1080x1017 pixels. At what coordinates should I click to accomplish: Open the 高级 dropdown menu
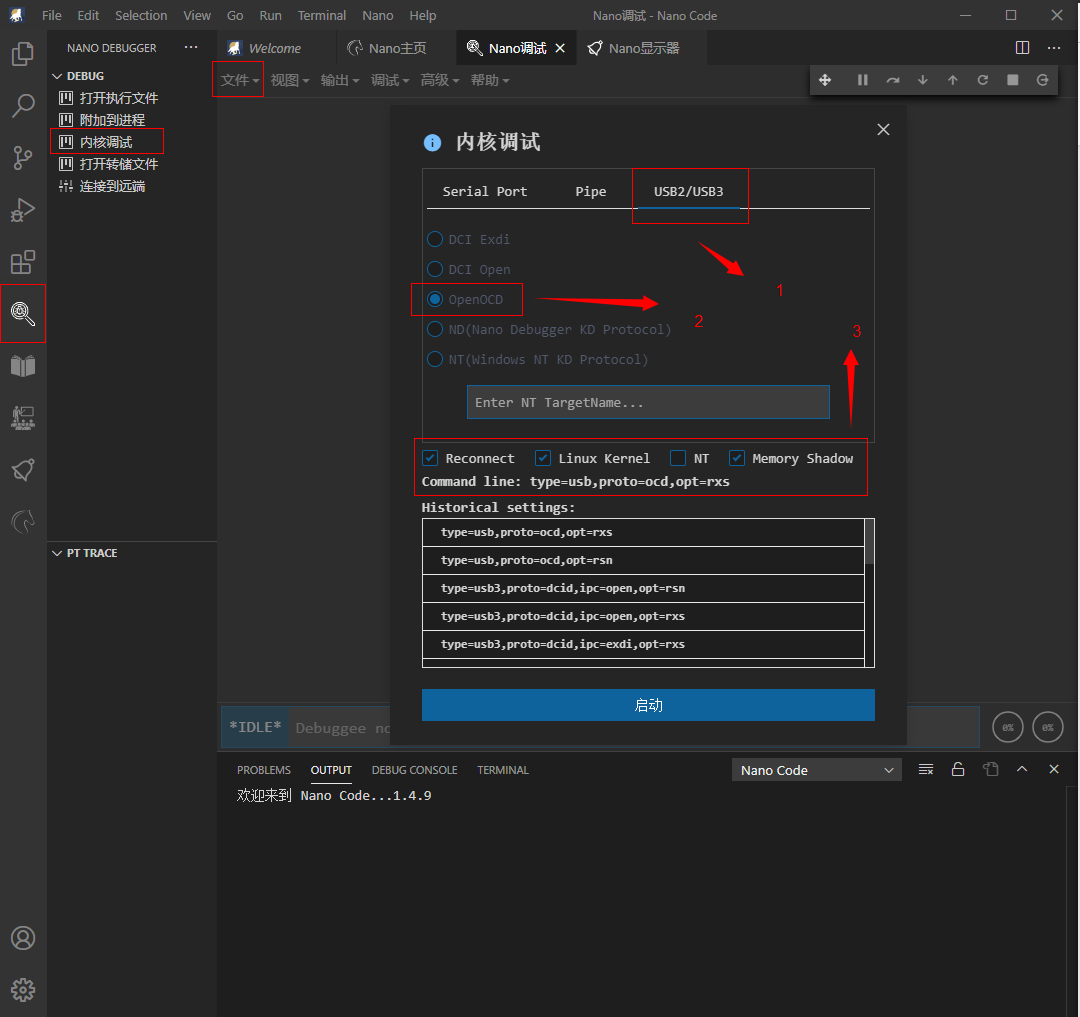[x=439, y=81]
